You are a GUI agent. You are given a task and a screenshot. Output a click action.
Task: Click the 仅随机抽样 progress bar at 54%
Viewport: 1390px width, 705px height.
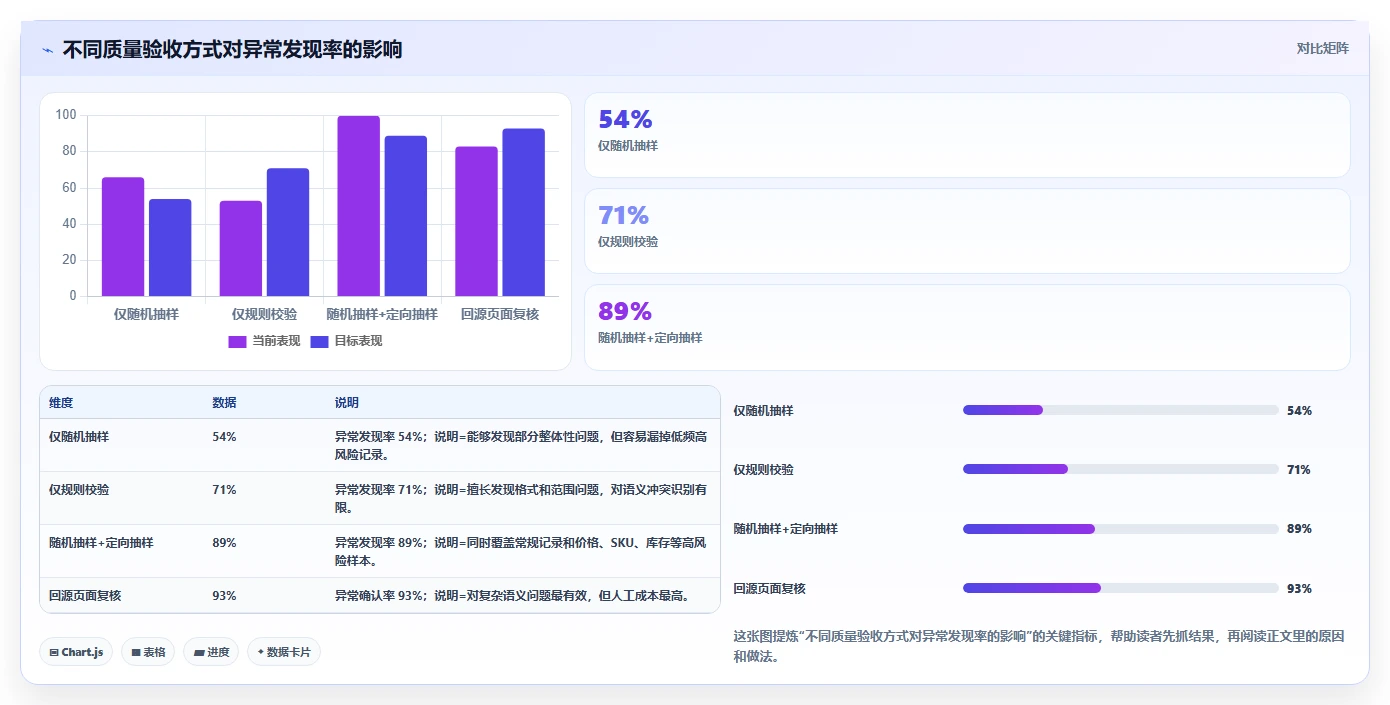tap(1121, 410)
